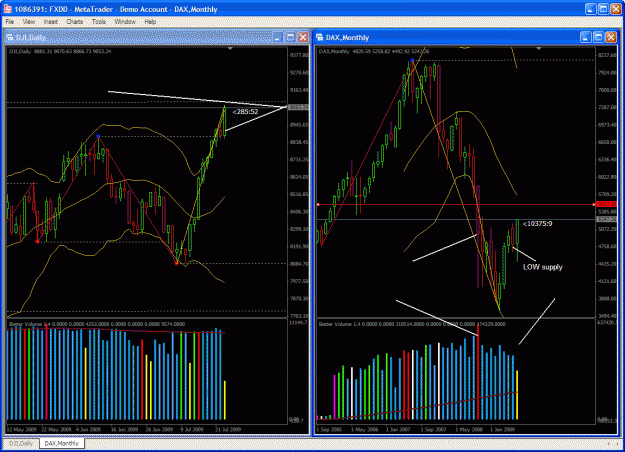Click the MetaTrader application icon in title bar
This screenshot has width=625, height=452.
(7, 9)
